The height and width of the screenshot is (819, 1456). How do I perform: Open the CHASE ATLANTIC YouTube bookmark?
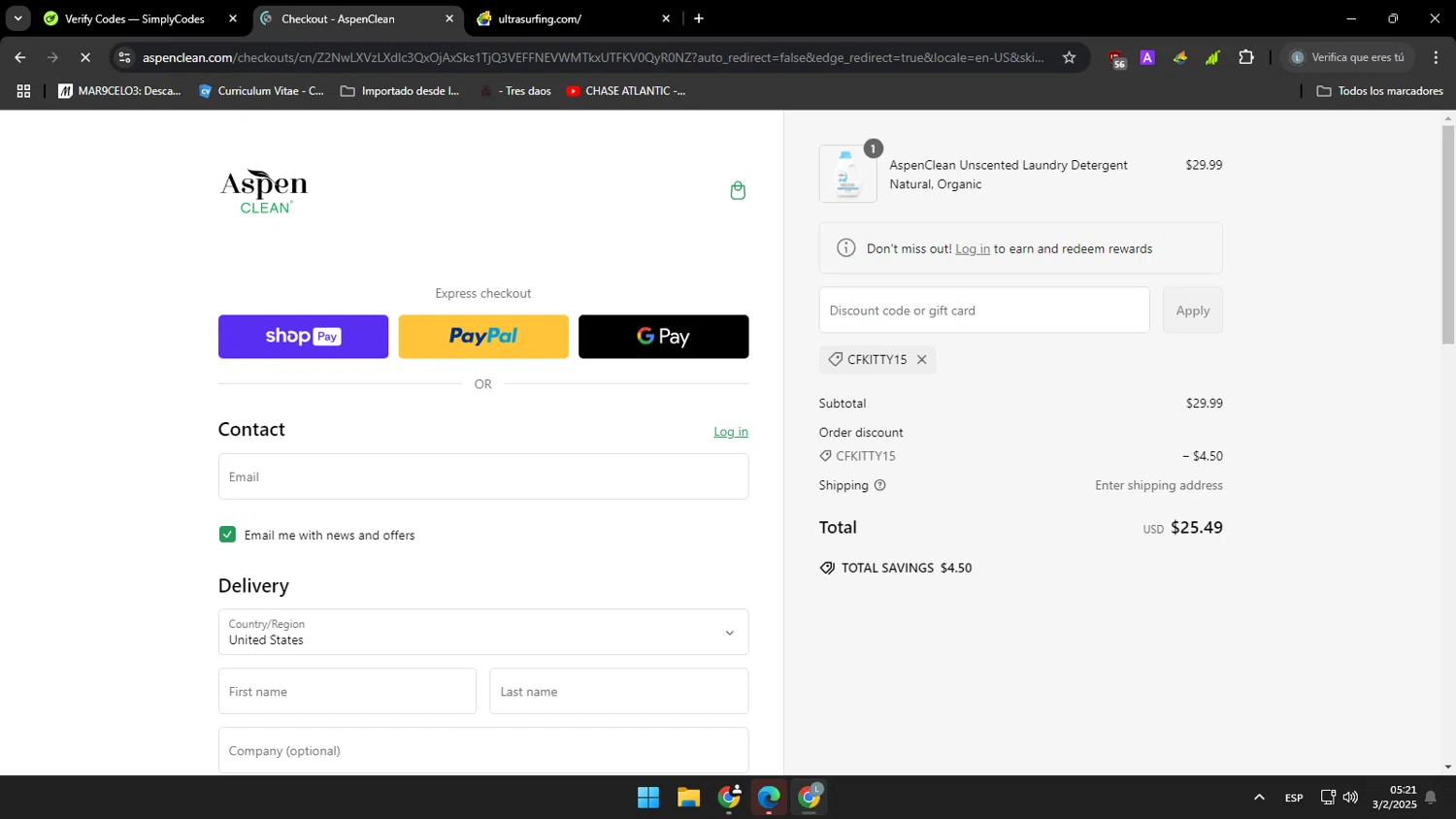point(626,91)
